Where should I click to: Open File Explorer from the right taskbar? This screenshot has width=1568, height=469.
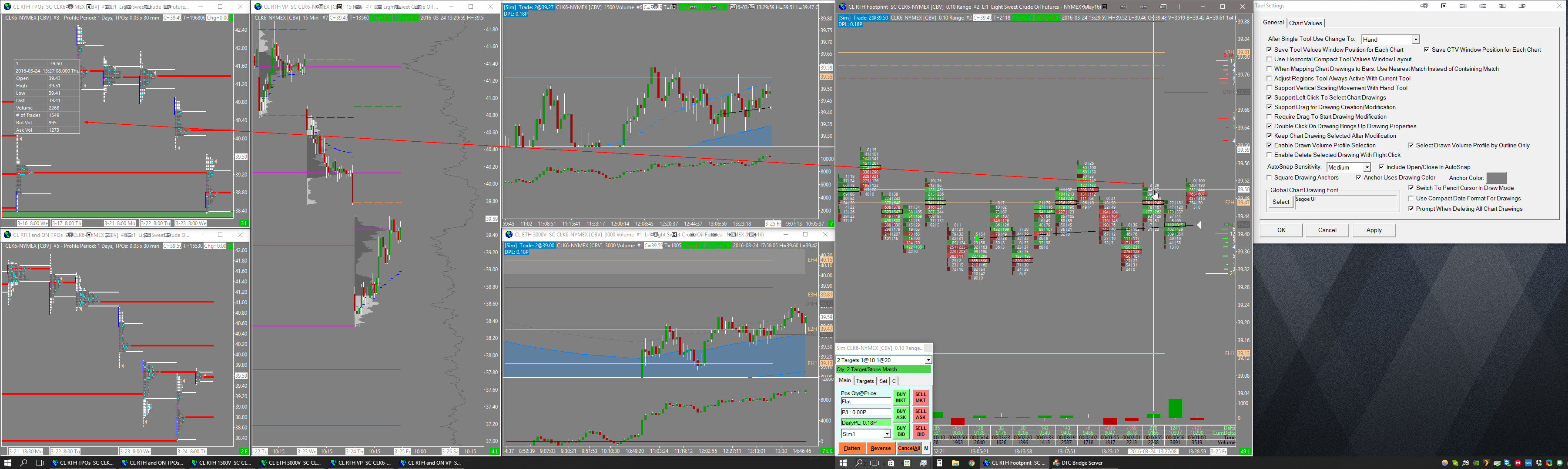pyautogui.click(x=955, y=463)
